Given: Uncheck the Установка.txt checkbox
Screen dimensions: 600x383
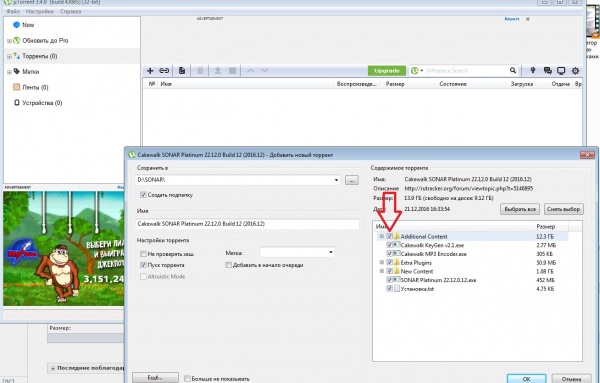Looking at the screenshot, I should 389,289.
